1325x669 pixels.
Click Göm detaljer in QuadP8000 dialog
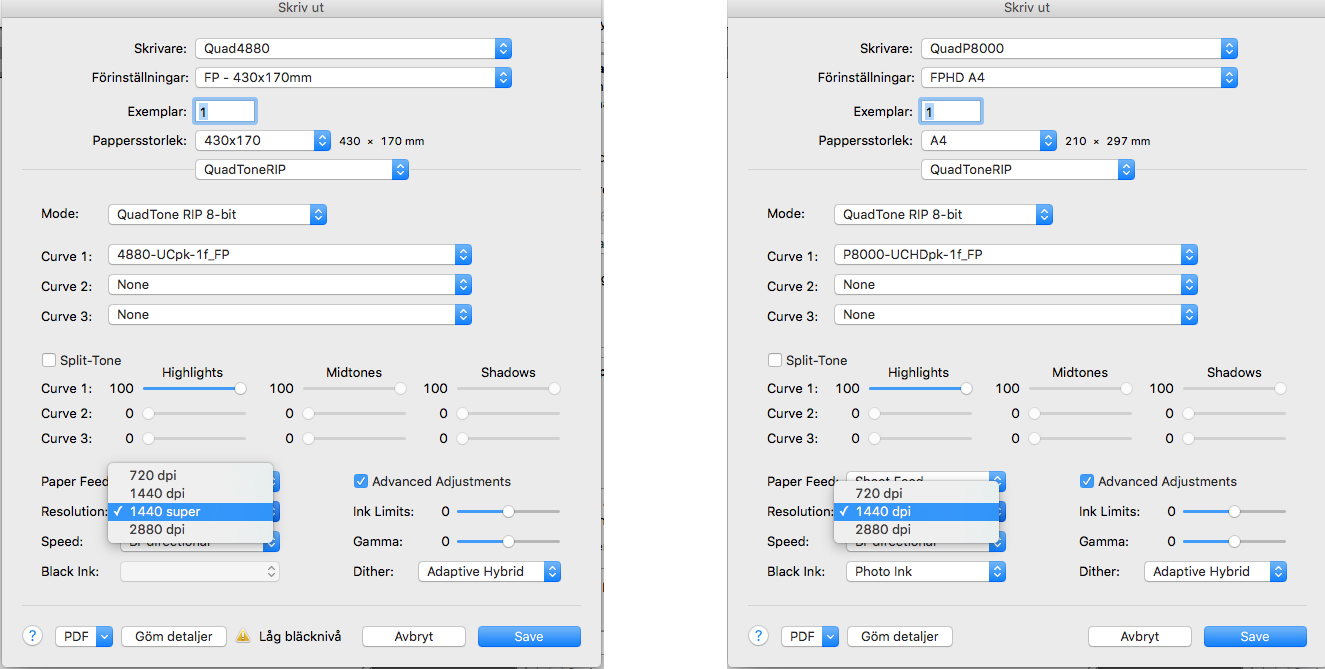click(900, 636)
